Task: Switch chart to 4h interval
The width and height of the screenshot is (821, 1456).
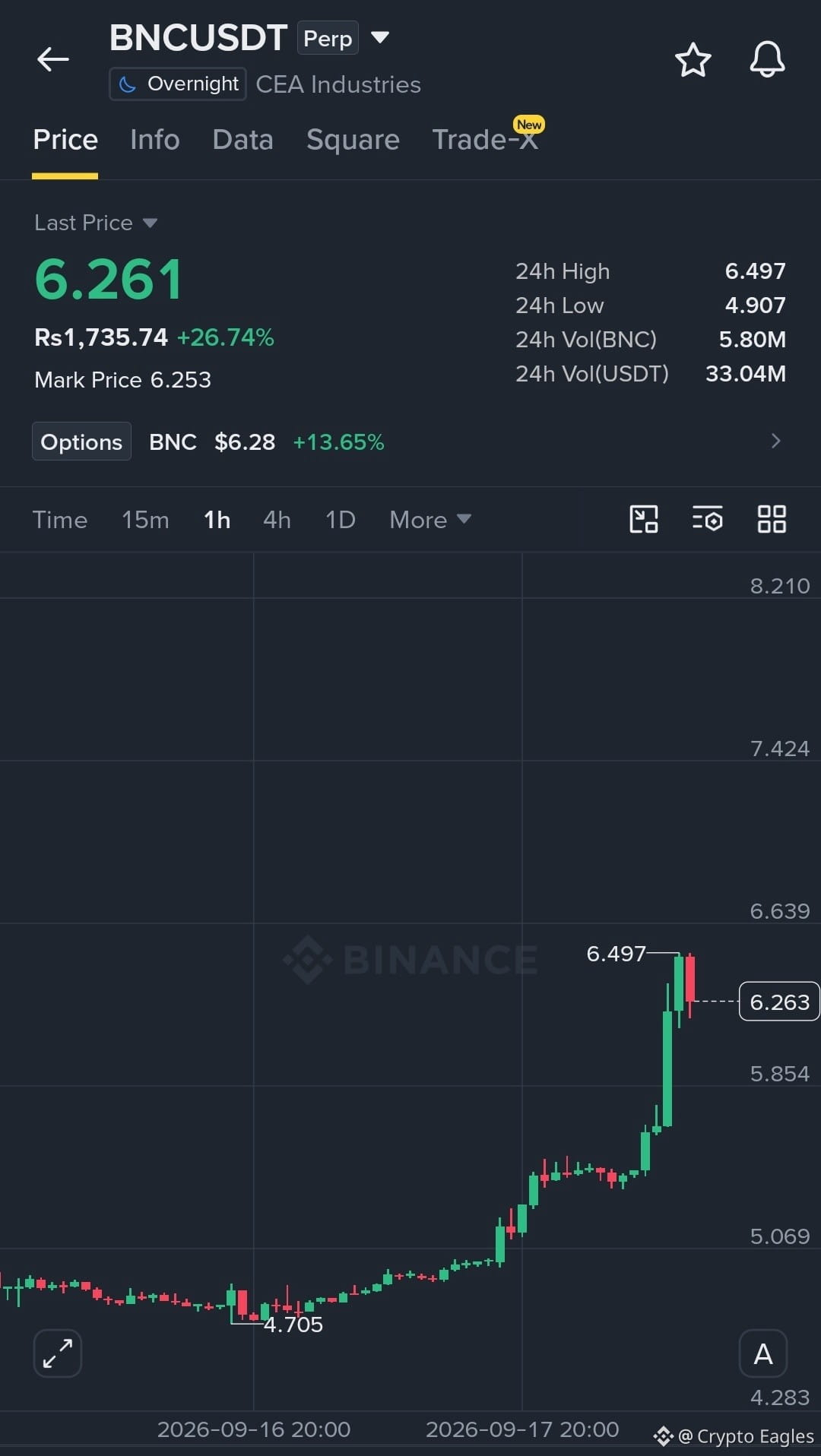Action: (277, 520)
